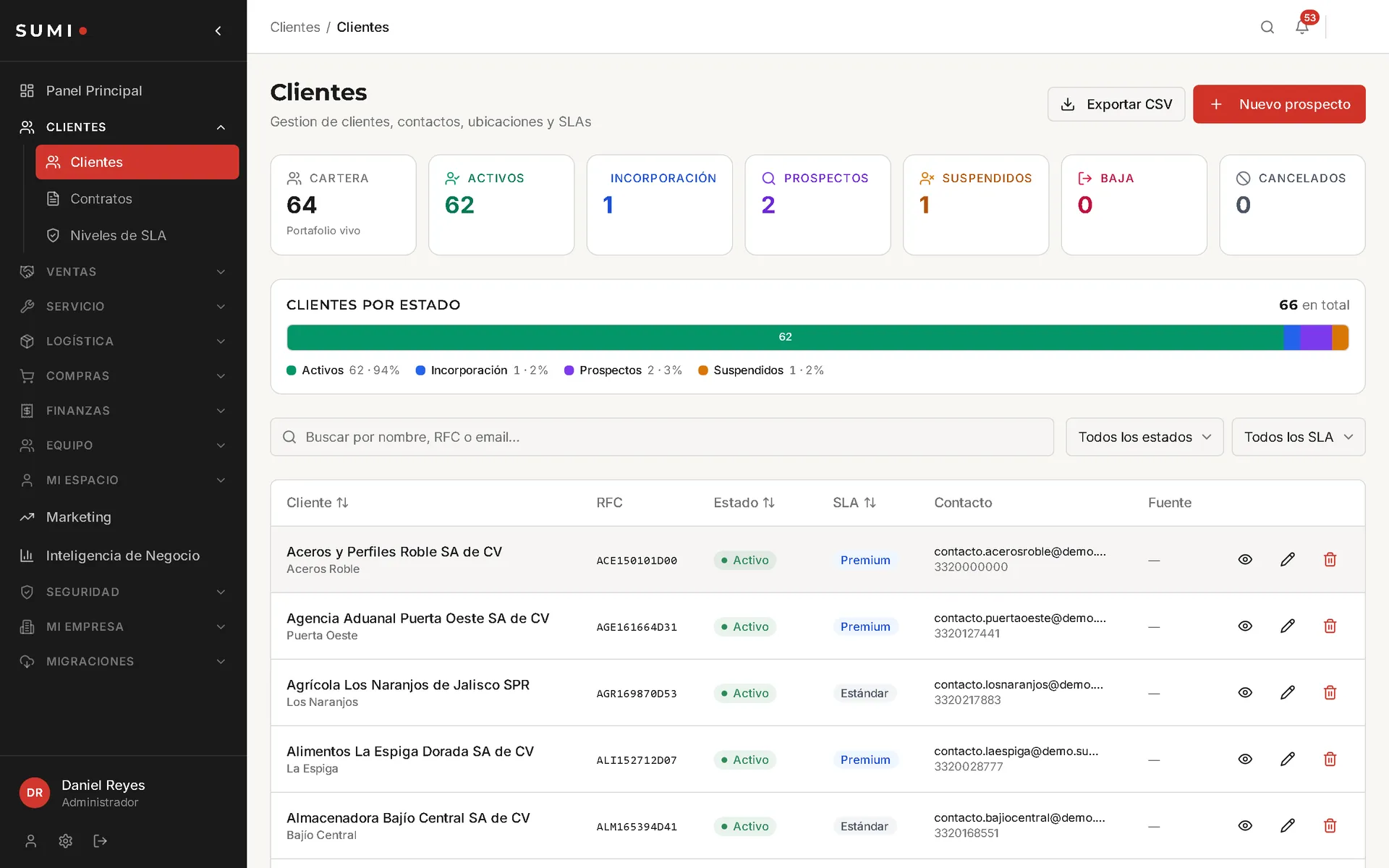The width and height of the screenshot is (1389, 868).
Task: Delete Aceros y Perfiles Roble client
Action: tap(1330, 559)
